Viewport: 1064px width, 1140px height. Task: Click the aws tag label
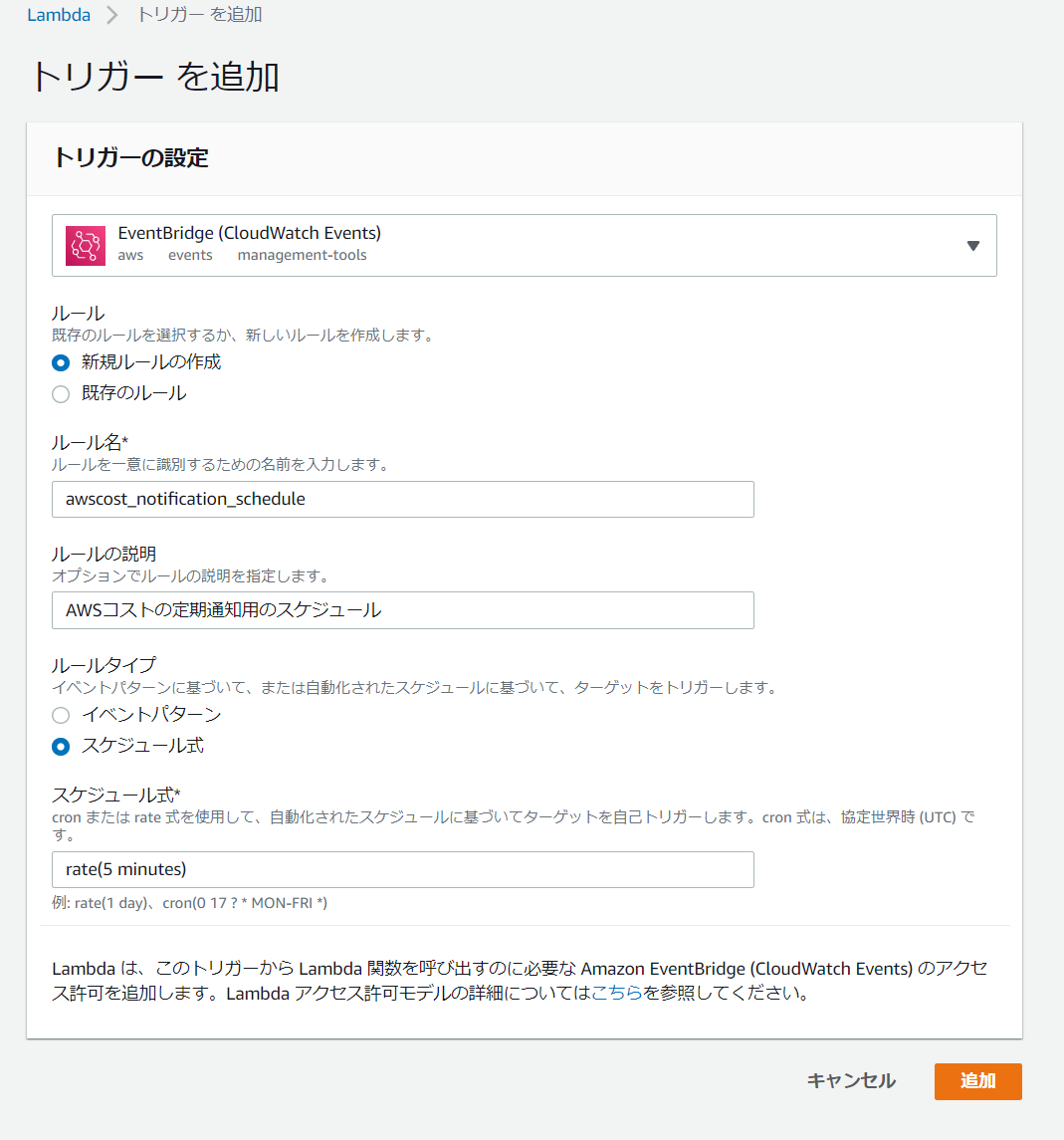130,255
